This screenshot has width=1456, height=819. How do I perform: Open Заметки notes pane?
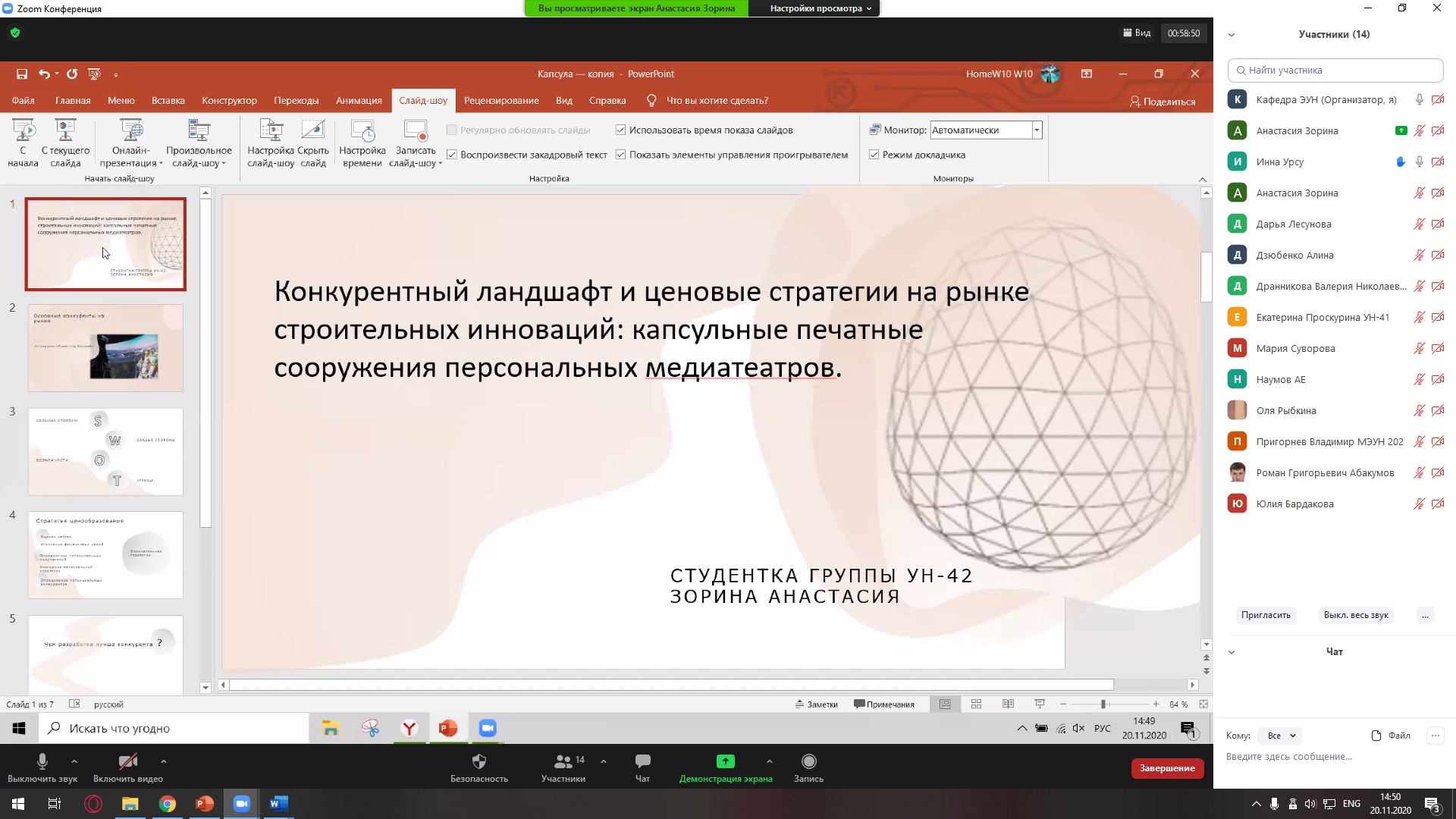(x=817, y=704)
